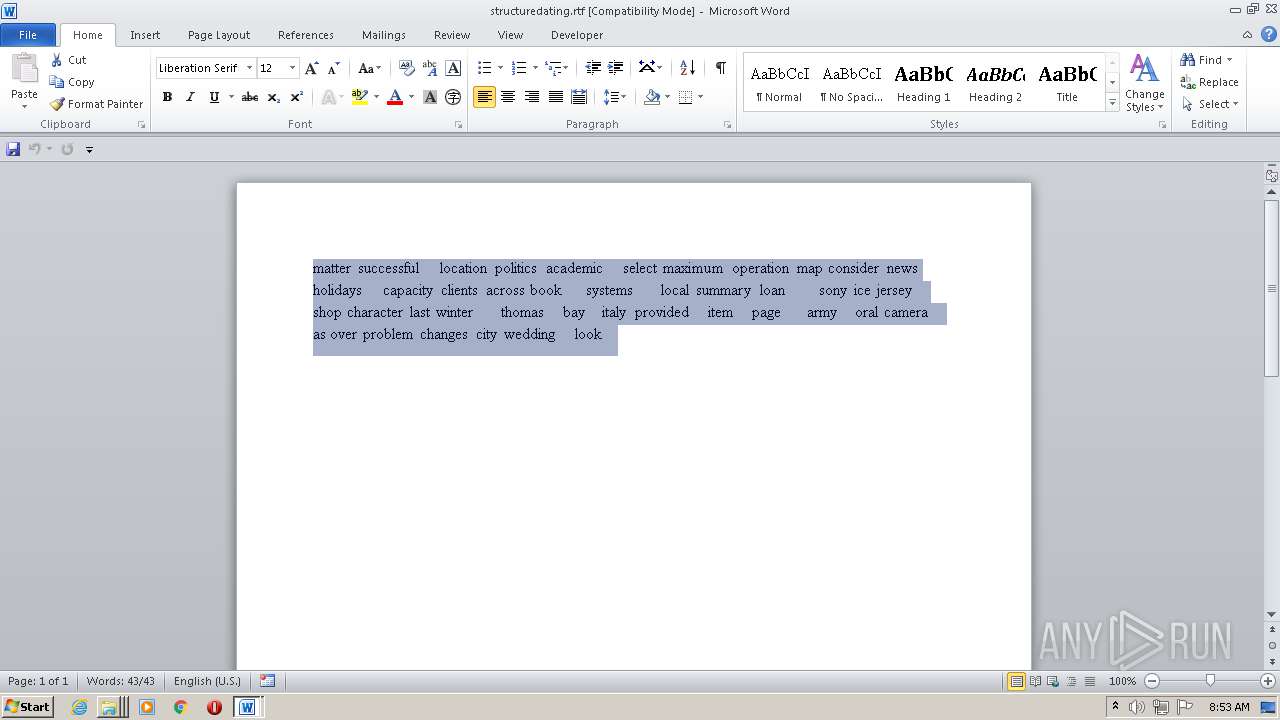The height and width of the screenshot is (720, 1280).
Task: Open the font name dropdown
Action: 249,68
